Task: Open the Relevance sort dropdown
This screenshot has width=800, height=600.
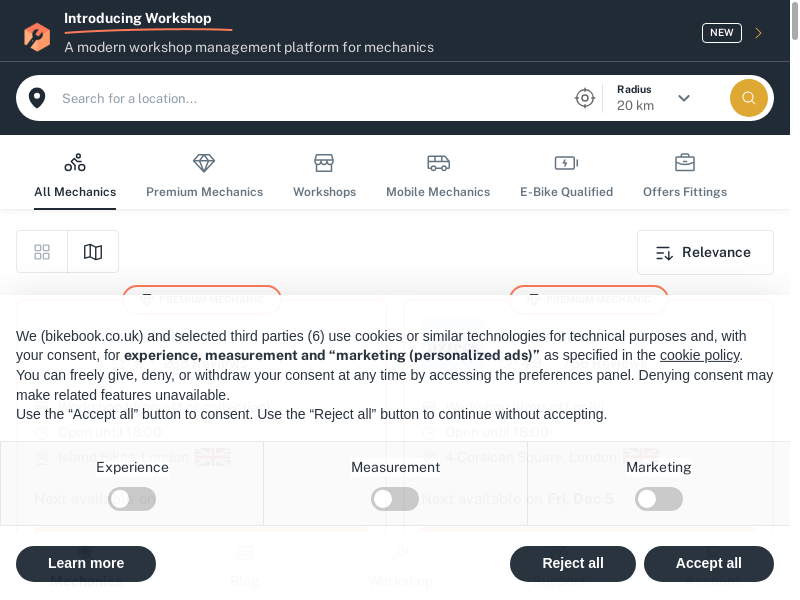Action: (x=705, y=252)
